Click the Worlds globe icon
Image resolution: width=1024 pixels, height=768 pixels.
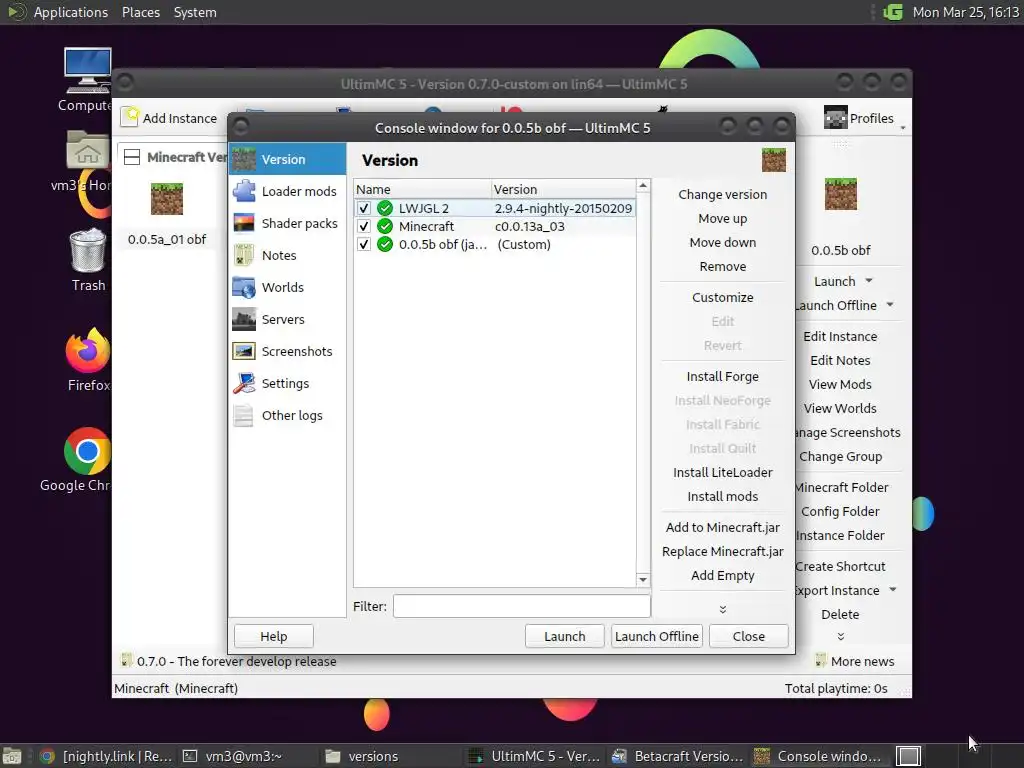click(244, 287)
